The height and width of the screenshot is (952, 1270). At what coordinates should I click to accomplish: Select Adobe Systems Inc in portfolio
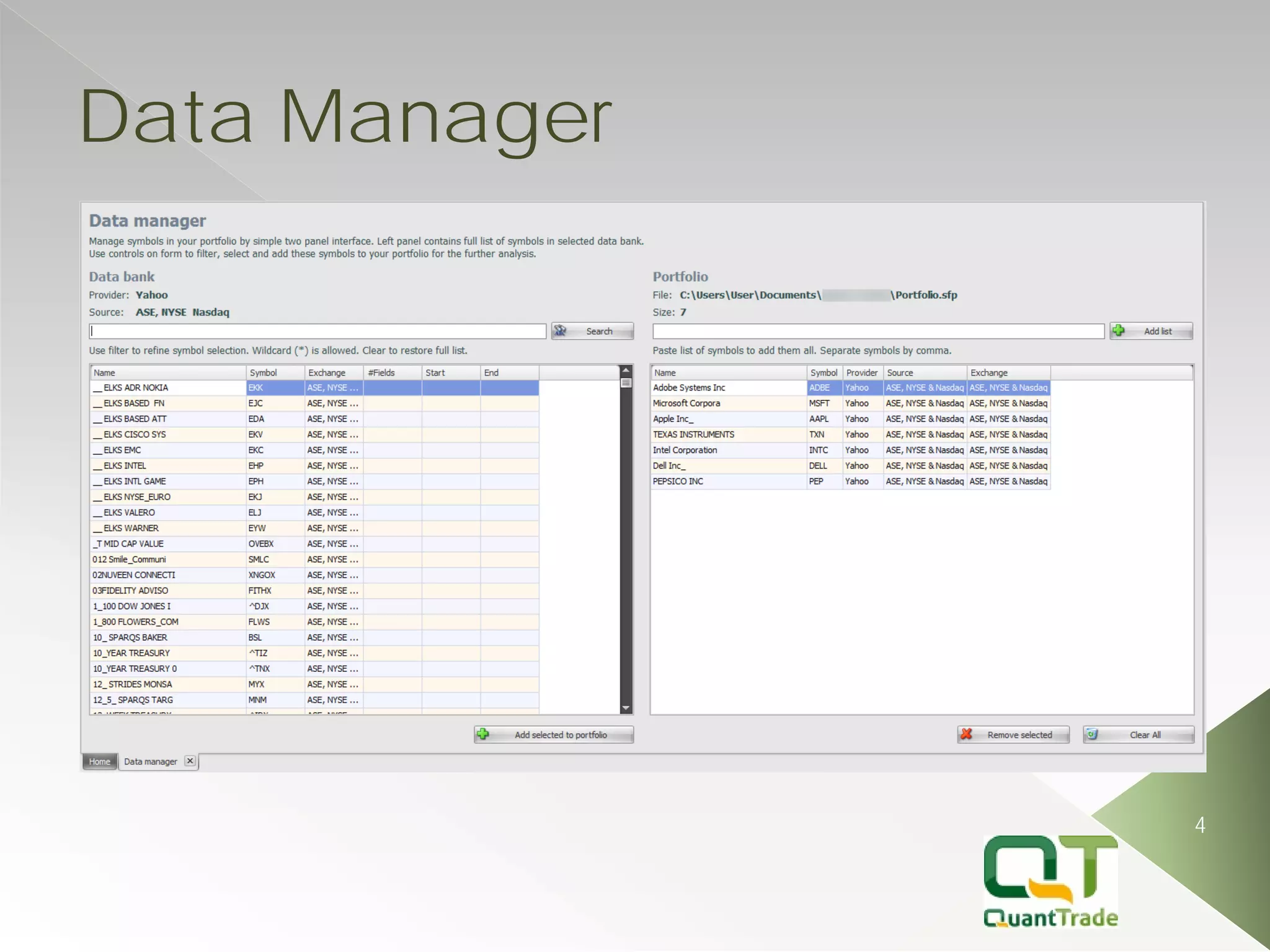pos(851,388)
